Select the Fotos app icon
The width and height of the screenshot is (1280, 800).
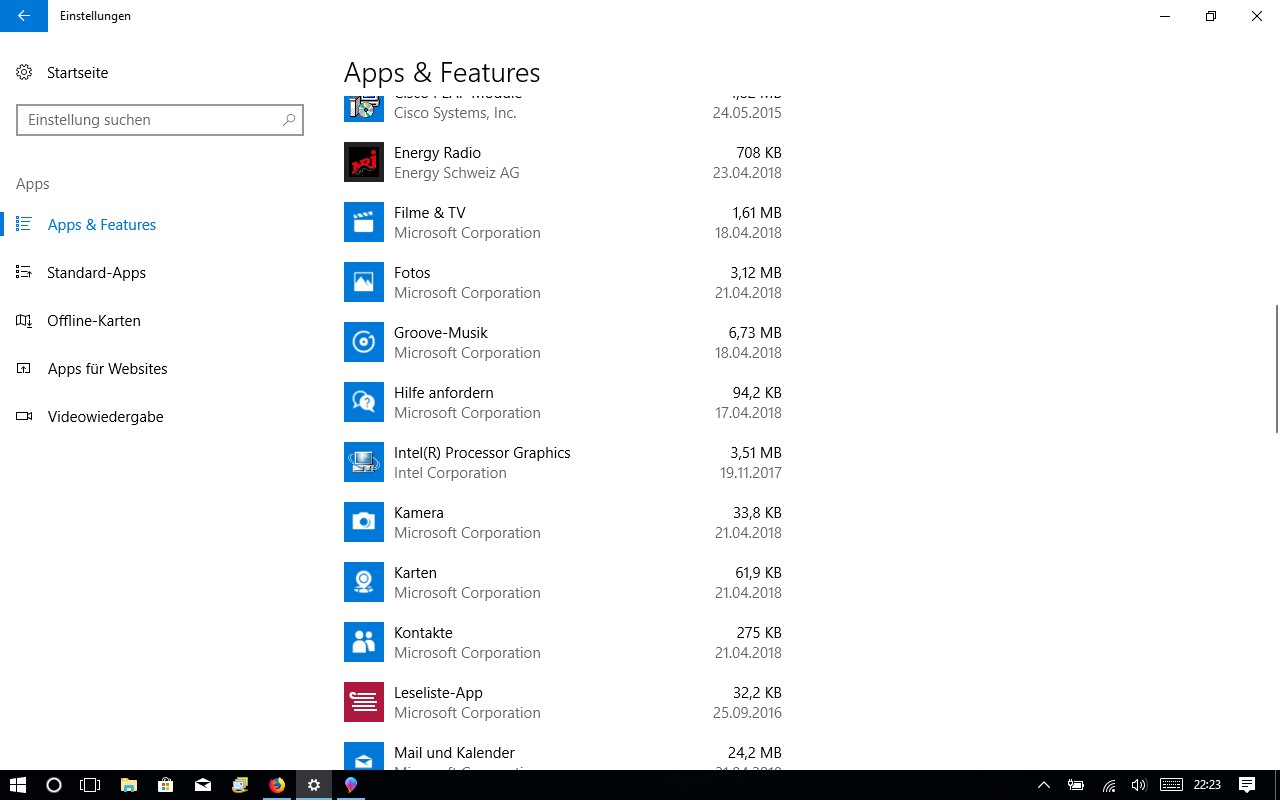tap(364, 282)
